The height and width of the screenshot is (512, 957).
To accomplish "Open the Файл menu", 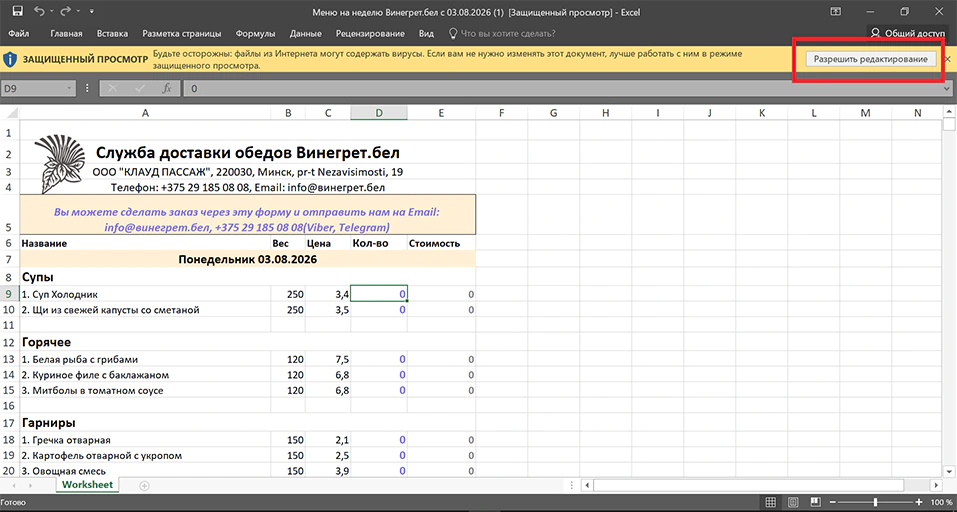I will tap(19, 34).
